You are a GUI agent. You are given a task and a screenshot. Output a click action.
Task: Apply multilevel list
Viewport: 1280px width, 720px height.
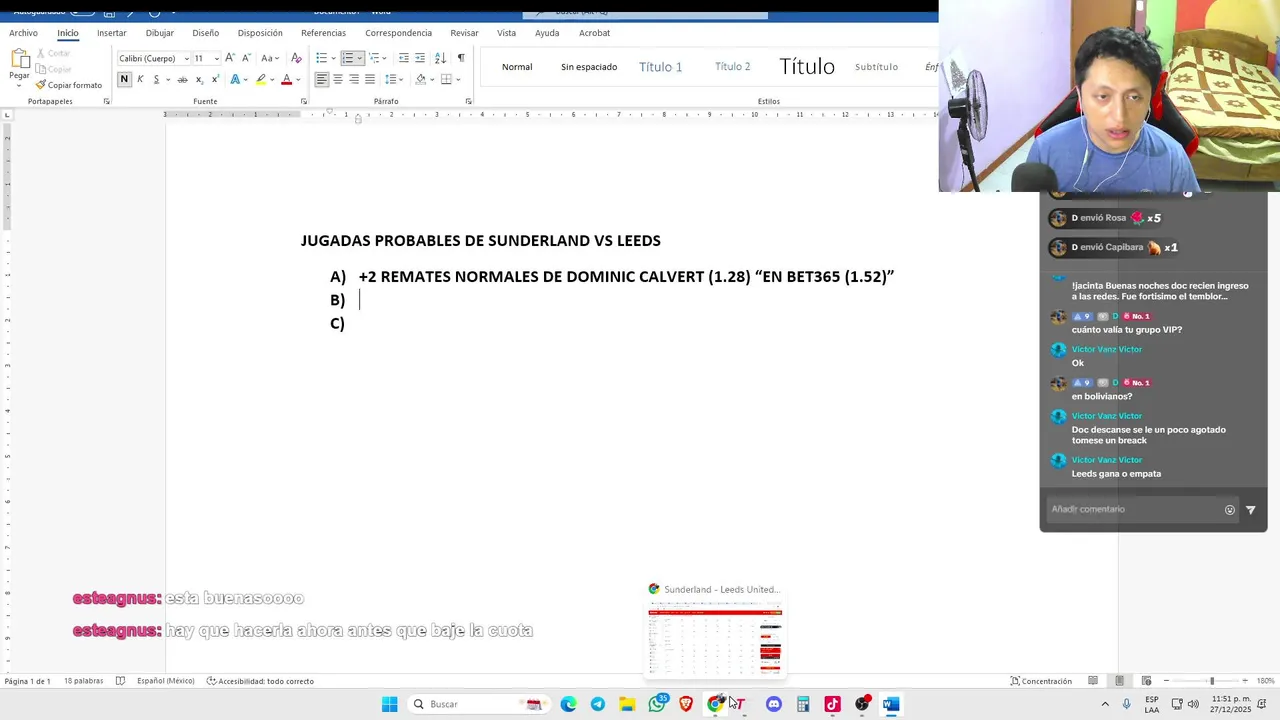tap(375, 58)
